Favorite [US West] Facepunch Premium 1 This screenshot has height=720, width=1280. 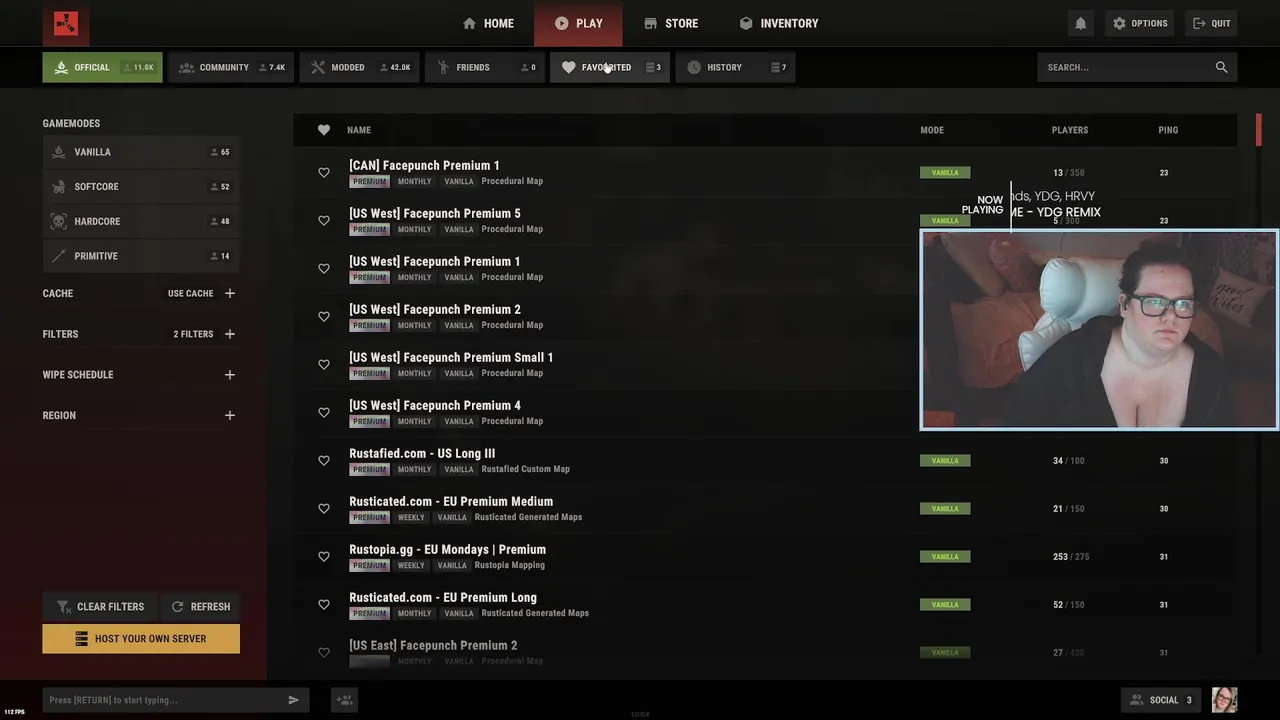click(323, 269)
